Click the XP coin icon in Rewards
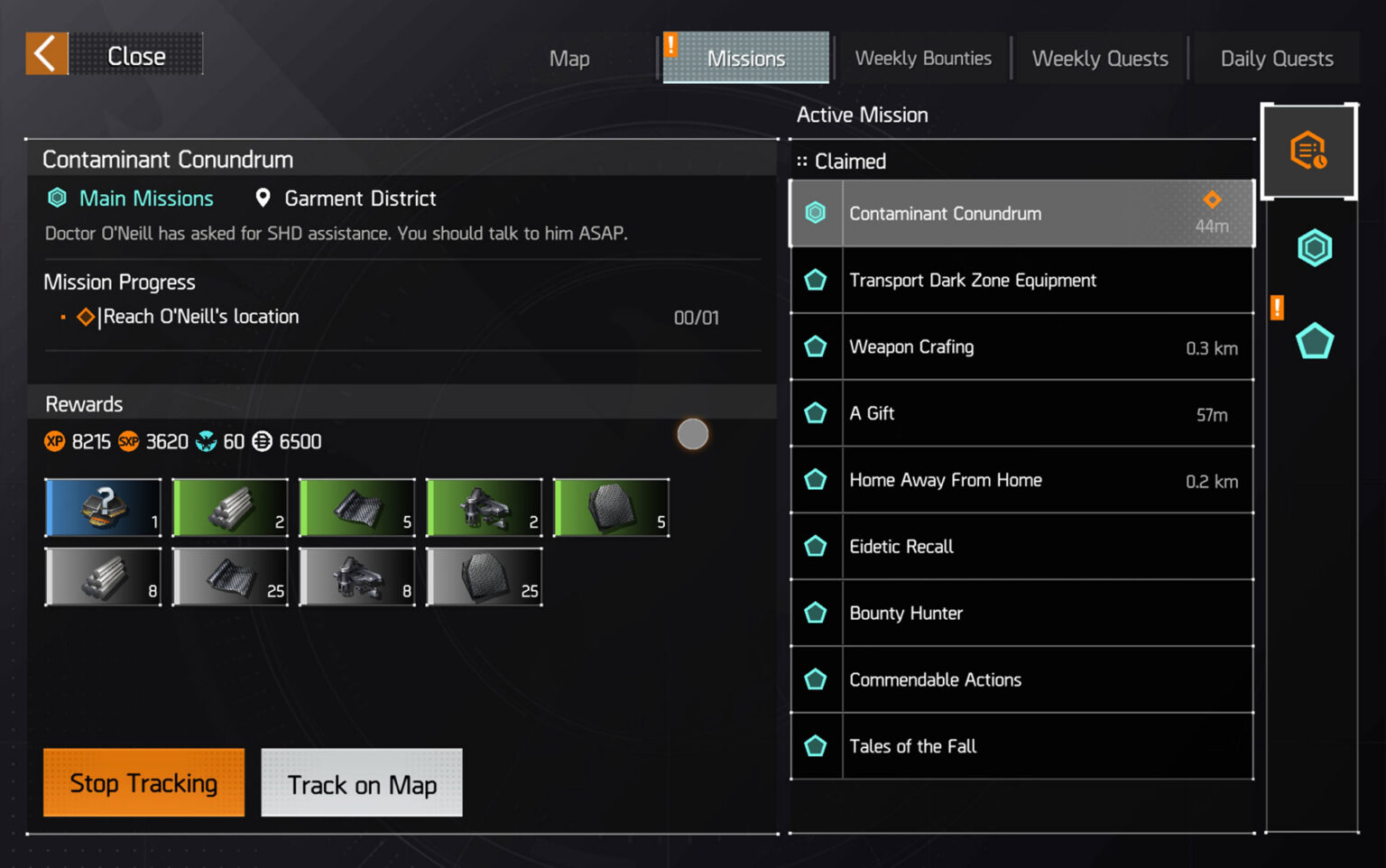 pyautogui.click(x=54, y=441)
